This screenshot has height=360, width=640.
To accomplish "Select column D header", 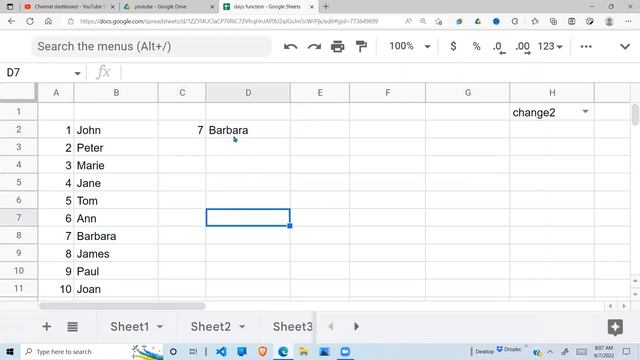I will coord(248,93).
